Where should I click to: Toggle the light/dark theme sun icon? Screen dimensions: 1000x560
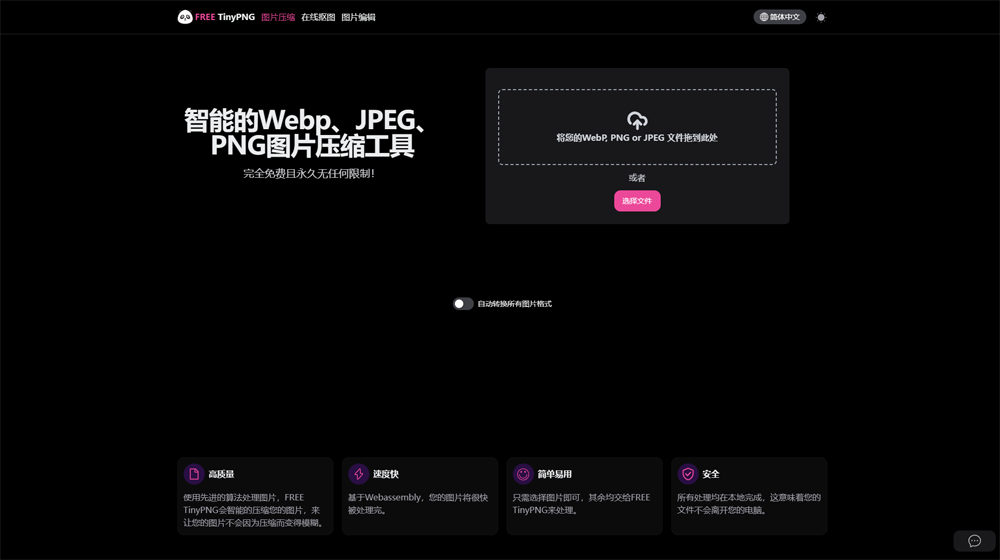[x=821, y=17]
